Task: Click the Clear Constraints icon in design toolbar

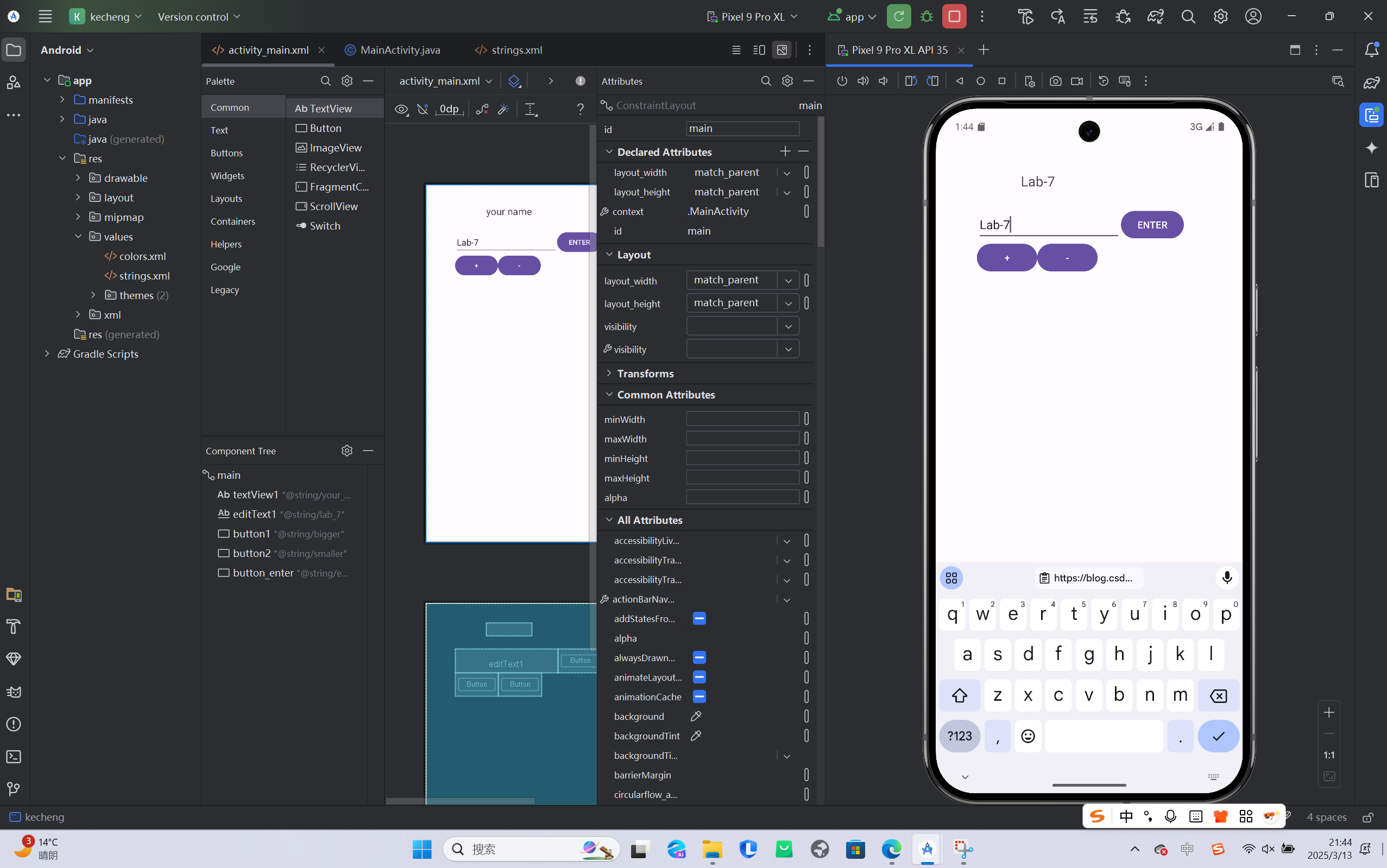Action: pos(482,109)
